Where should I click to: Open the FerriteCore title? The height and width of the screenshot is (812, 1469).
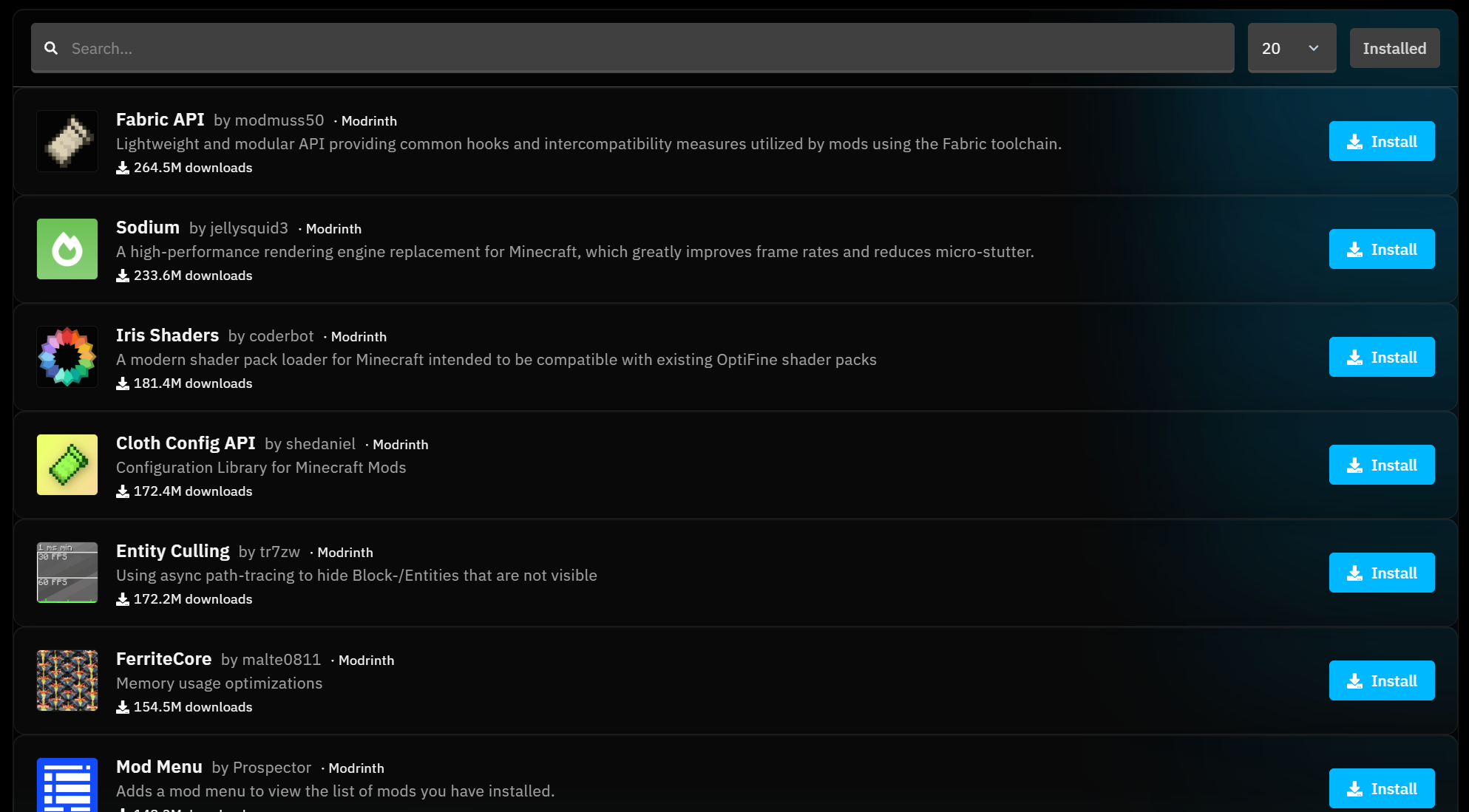tap(163, 659)
